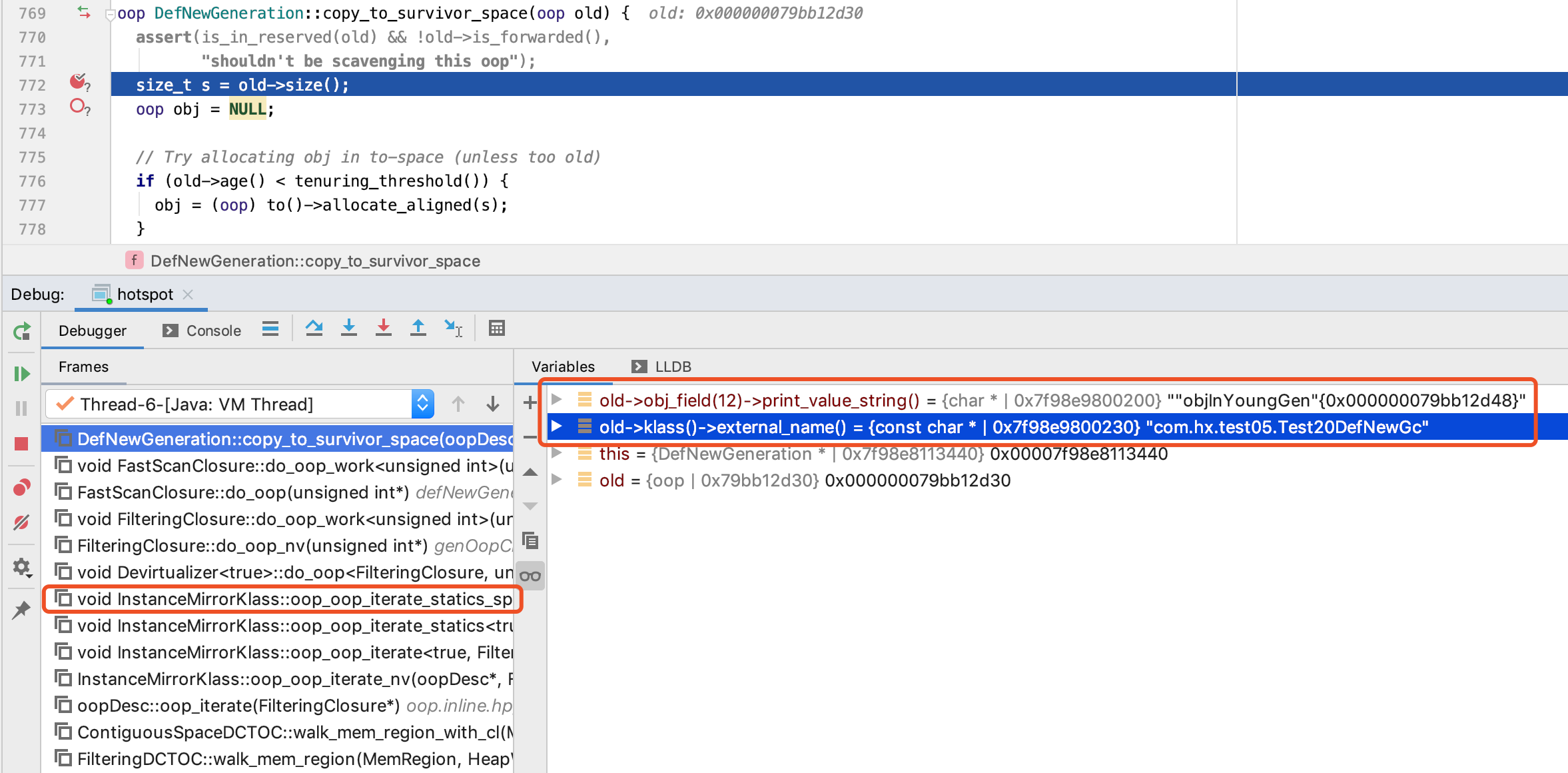Close the hotspot debug session tab
1568x773 pixels.
pos(188,295)
